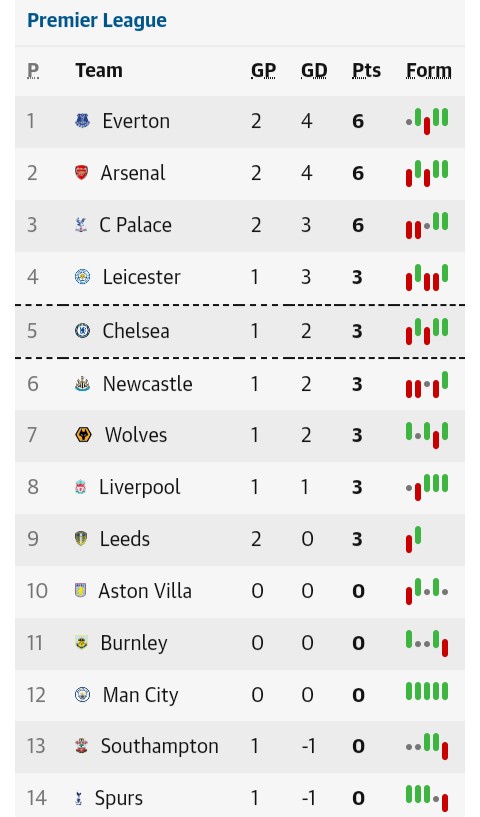Screen dimensions: 480x817
Task: Open the Burnley team link
Action: click(x=134, y=643)
